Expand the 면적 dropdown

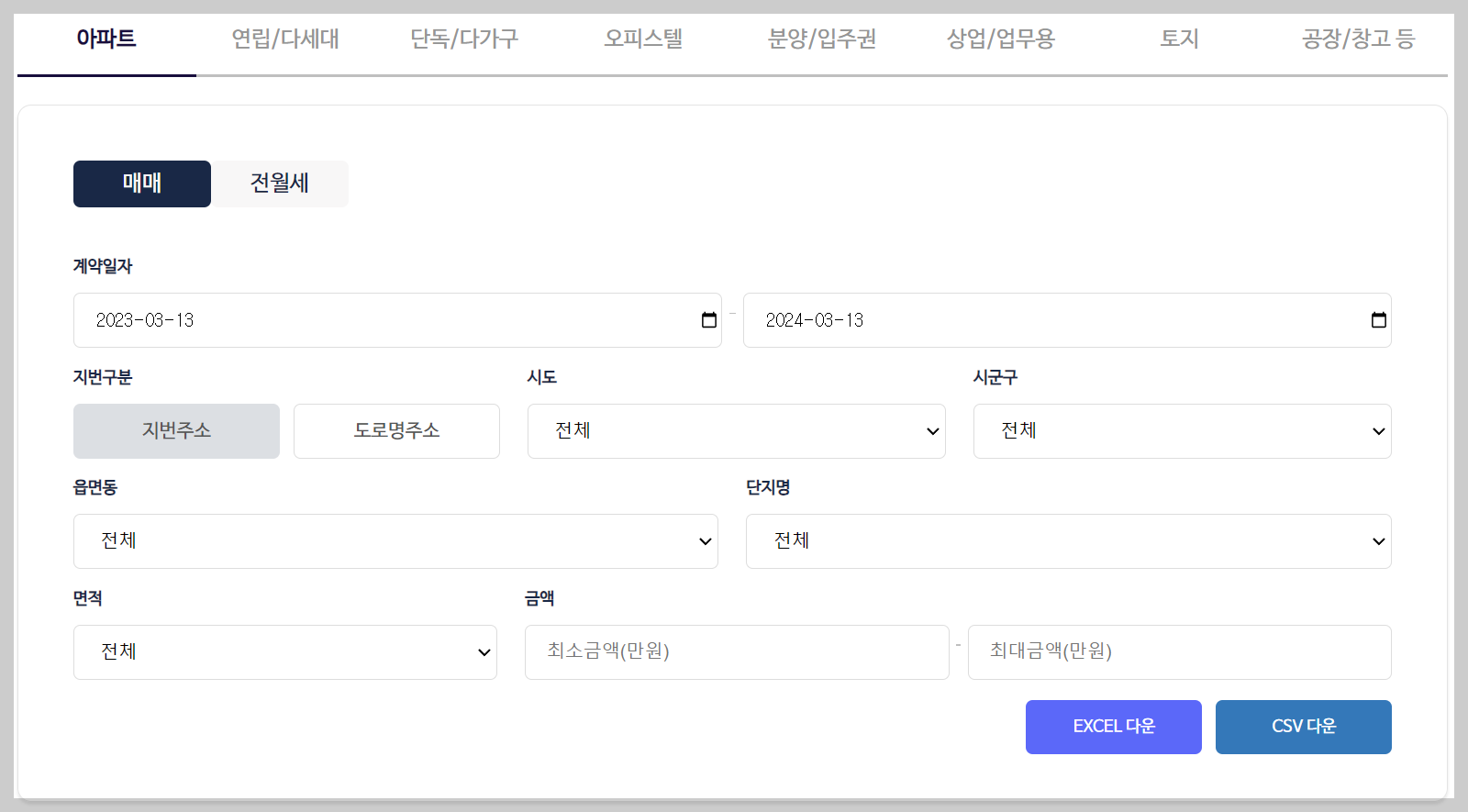coord(285,652)
